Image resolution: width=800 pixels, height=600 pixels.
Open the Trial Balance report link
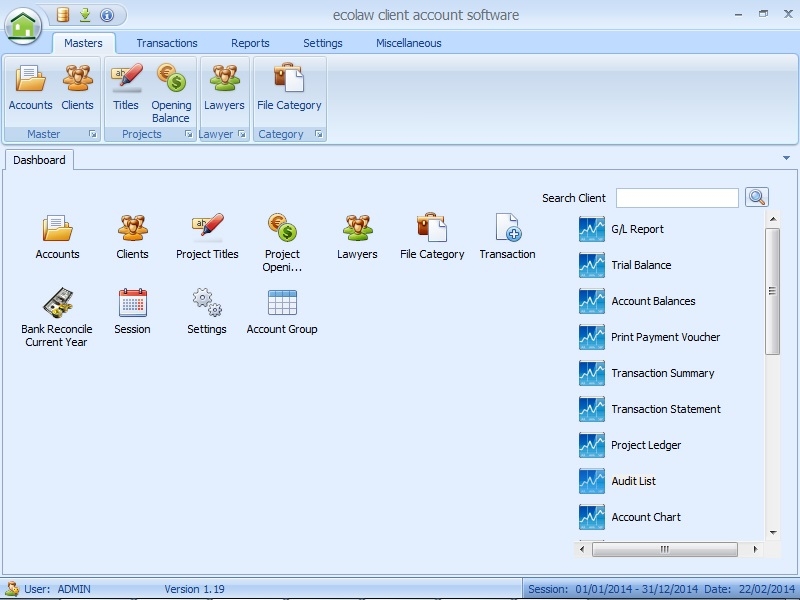pos(641,265)
